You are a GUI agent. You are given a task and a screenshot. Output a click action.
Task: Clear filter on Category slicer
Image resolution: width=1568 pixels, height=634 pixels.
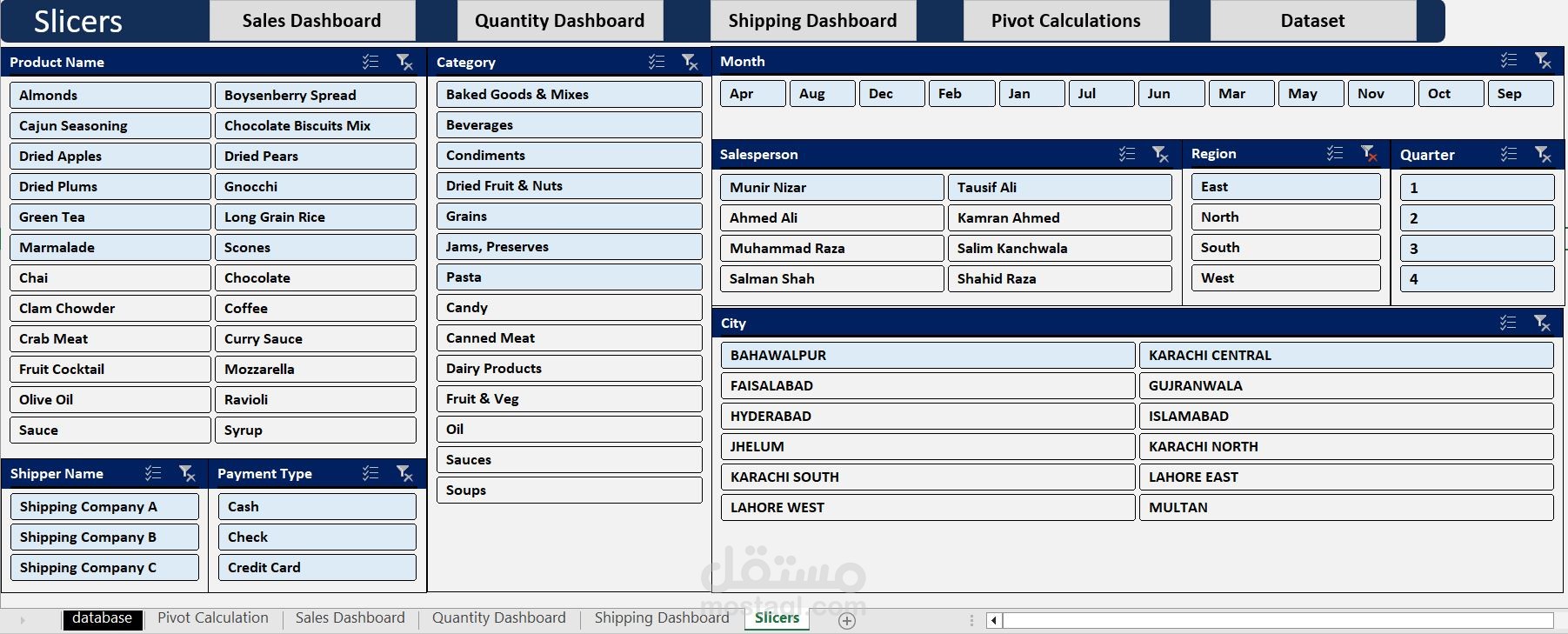[x=690, y=62]
